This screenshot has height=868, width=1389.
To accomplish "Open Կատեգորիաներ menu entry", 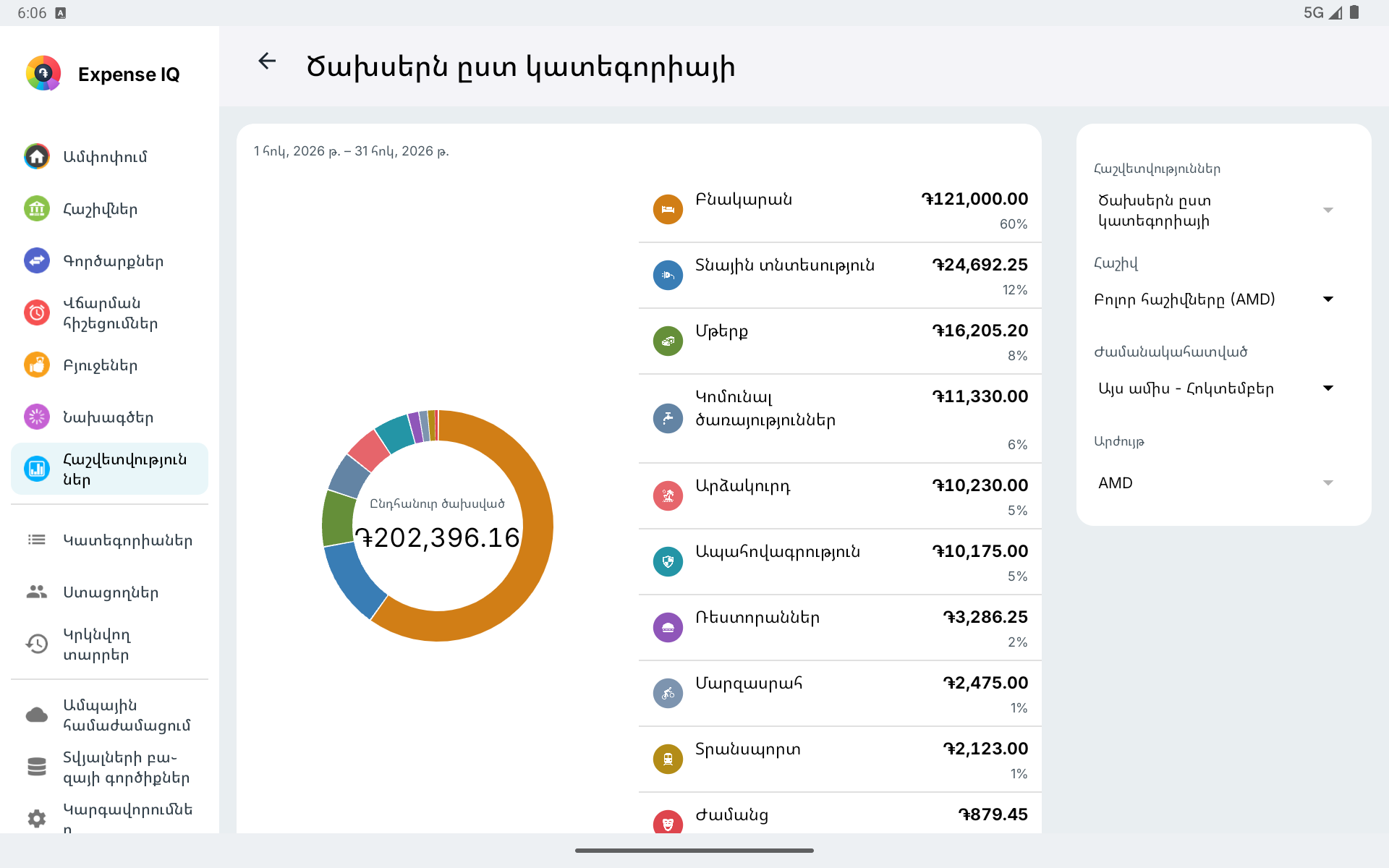I will [109, 540].
